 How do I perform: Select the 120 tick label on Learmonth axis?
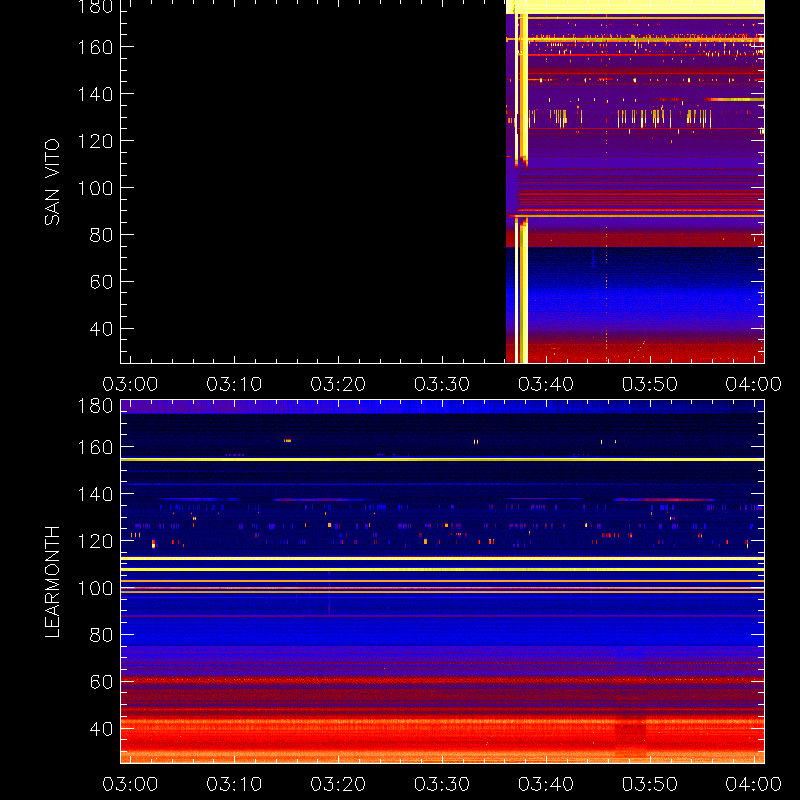coord(95,541)
